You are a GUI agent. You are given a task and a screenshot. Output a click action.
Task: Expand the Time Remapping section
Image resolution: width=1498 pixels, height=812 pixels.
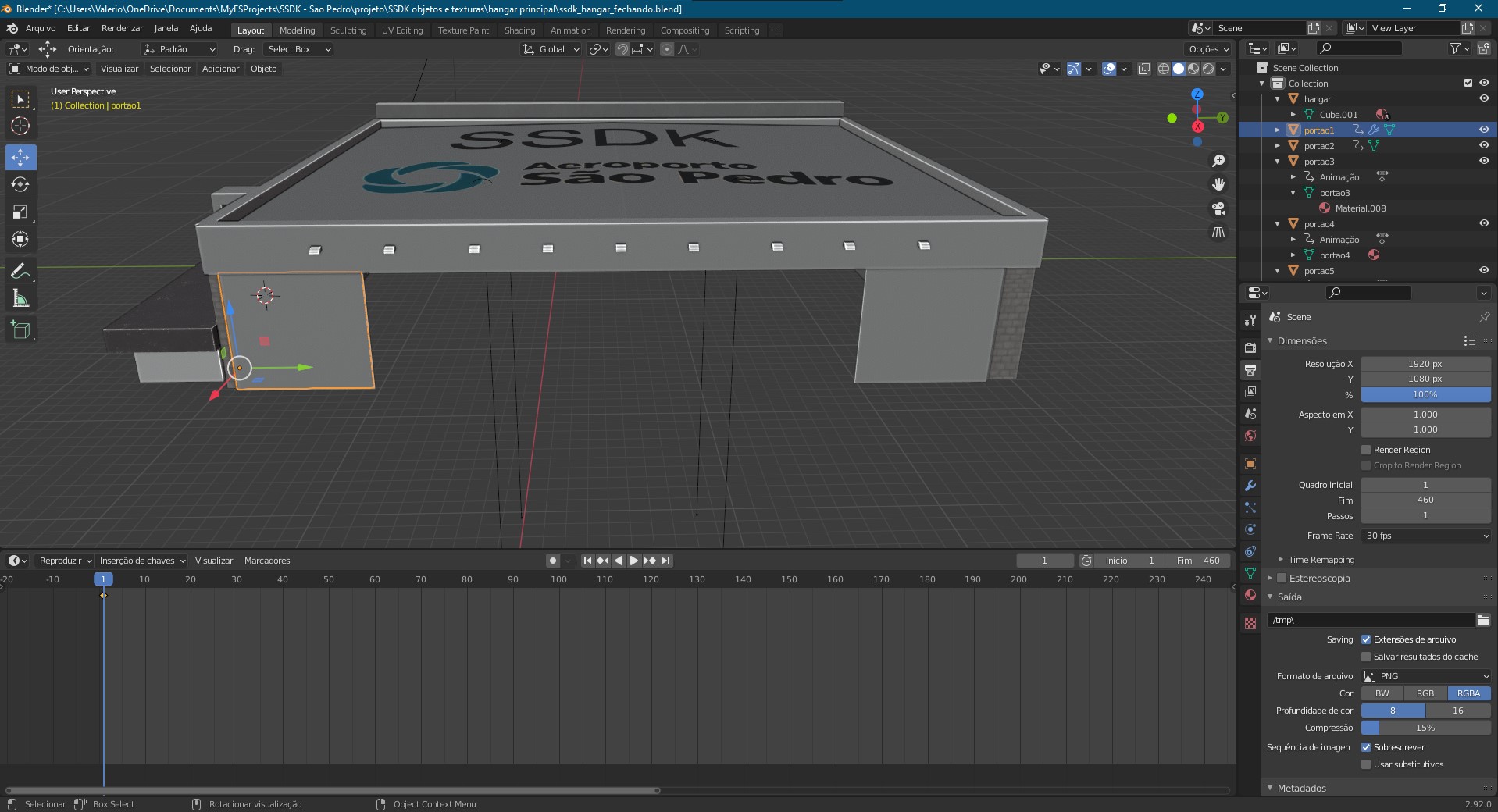point(1280,560)
